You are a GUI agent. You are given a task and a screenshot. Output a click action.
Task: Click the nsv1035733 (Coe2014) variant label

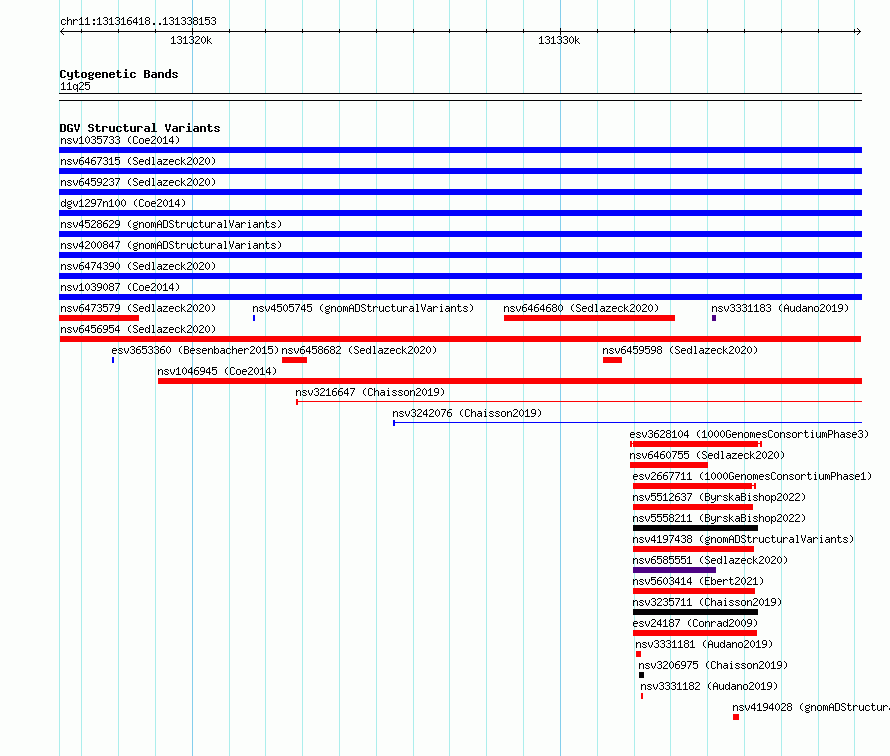point(120,140)
